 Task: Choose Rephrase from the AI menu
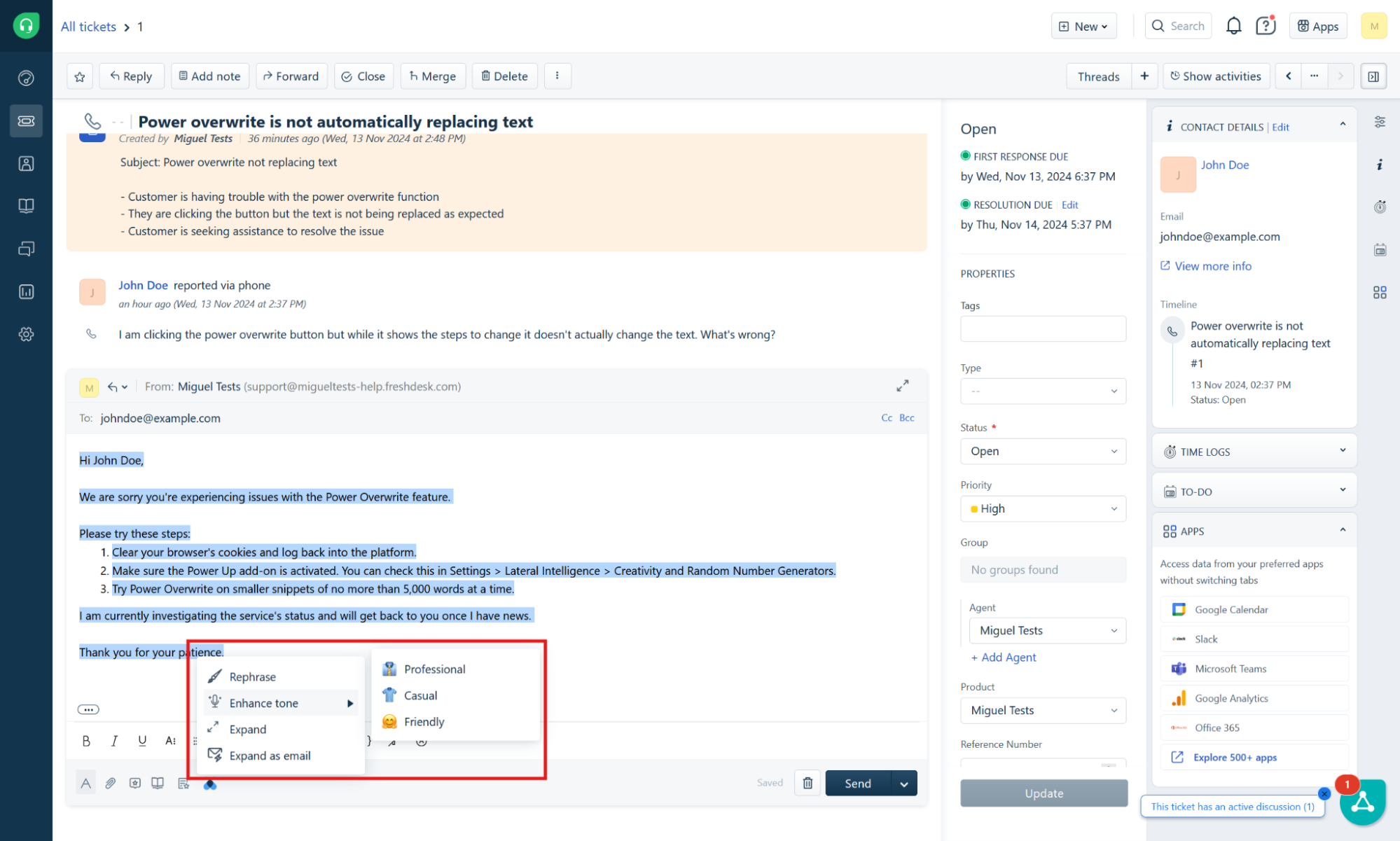[x=254, y=676]
